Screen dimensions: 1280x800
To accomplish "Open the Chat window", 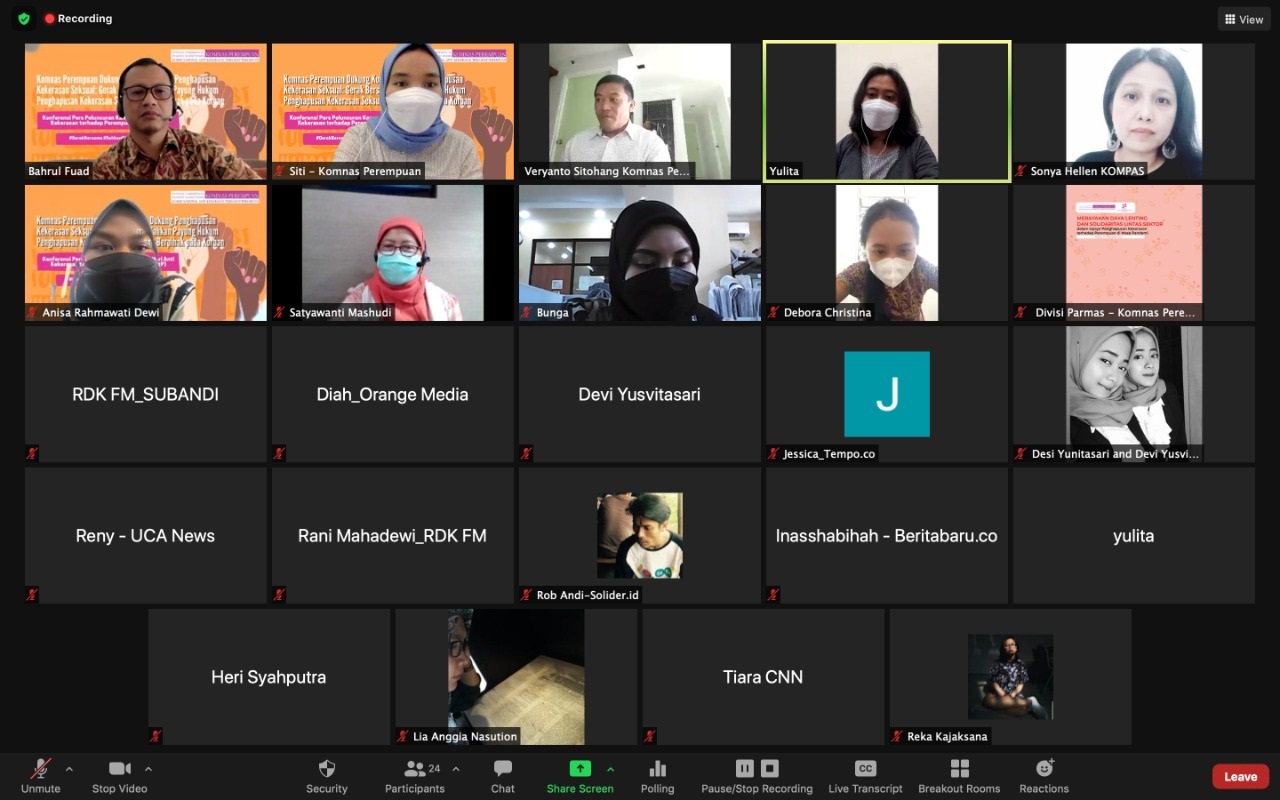I will [x=502, y=769].
